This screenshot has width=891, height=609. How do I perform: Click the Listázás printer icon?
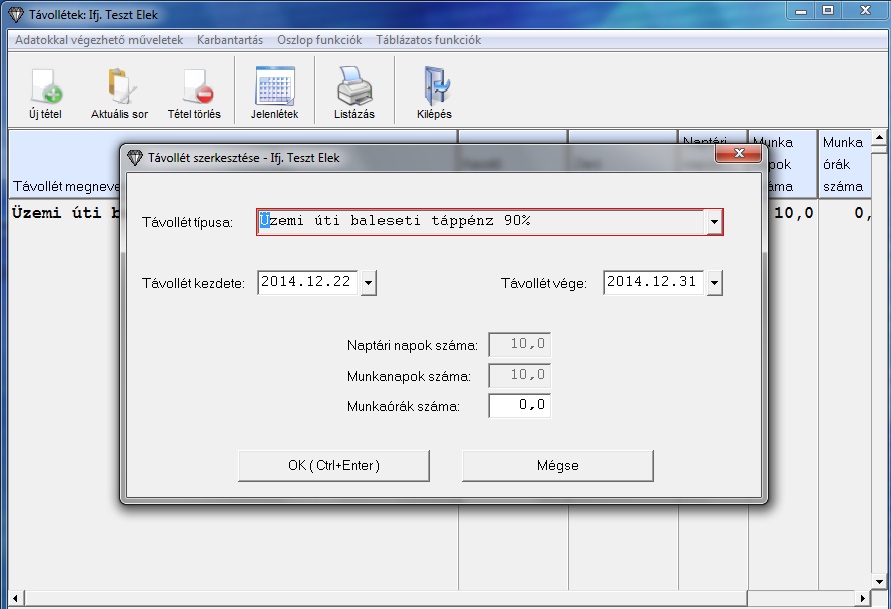click(354, 87)
